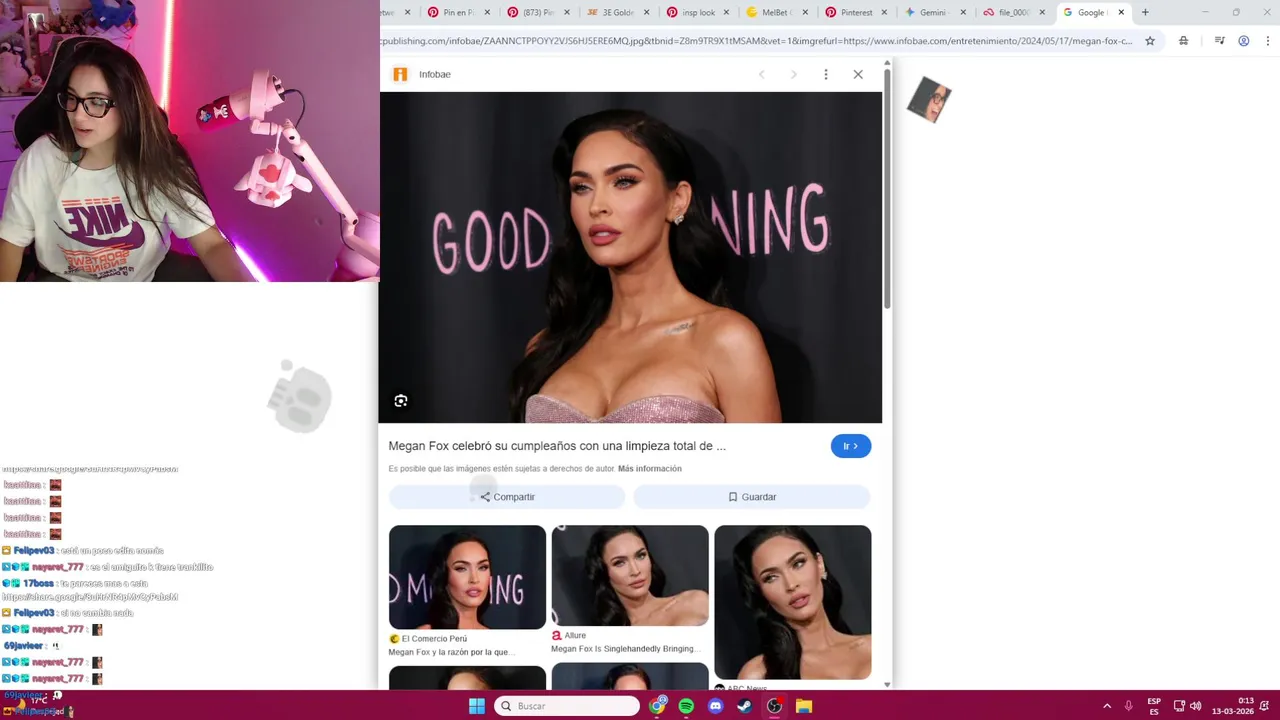This screenshot has height=720, width=1280.
Task: Switch to the Gemini tab
Action: [936, 12]
